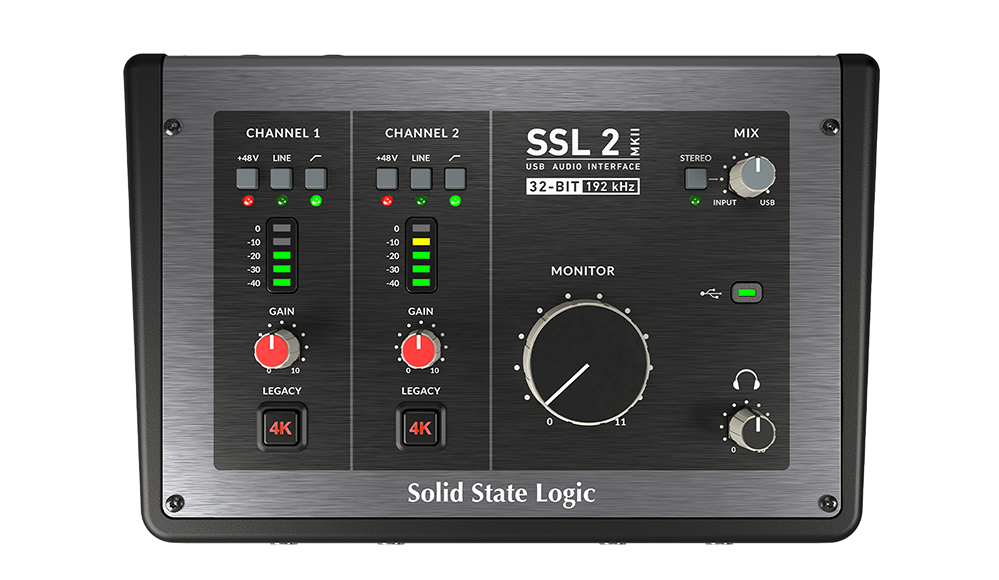Click the CHANNEL 1 label
999x580 pixels.
coord(283,133)
